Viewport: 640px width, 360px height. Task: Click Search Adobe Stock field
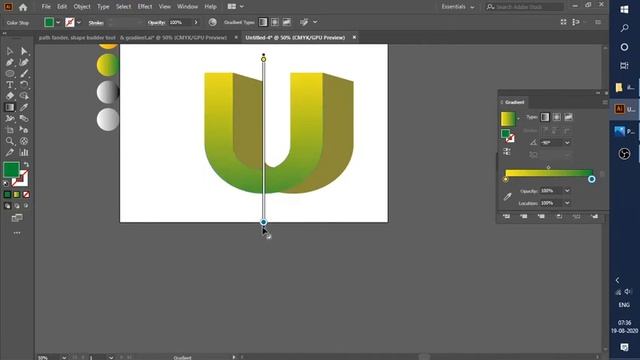pyautogui.click(x=524, y=7)
